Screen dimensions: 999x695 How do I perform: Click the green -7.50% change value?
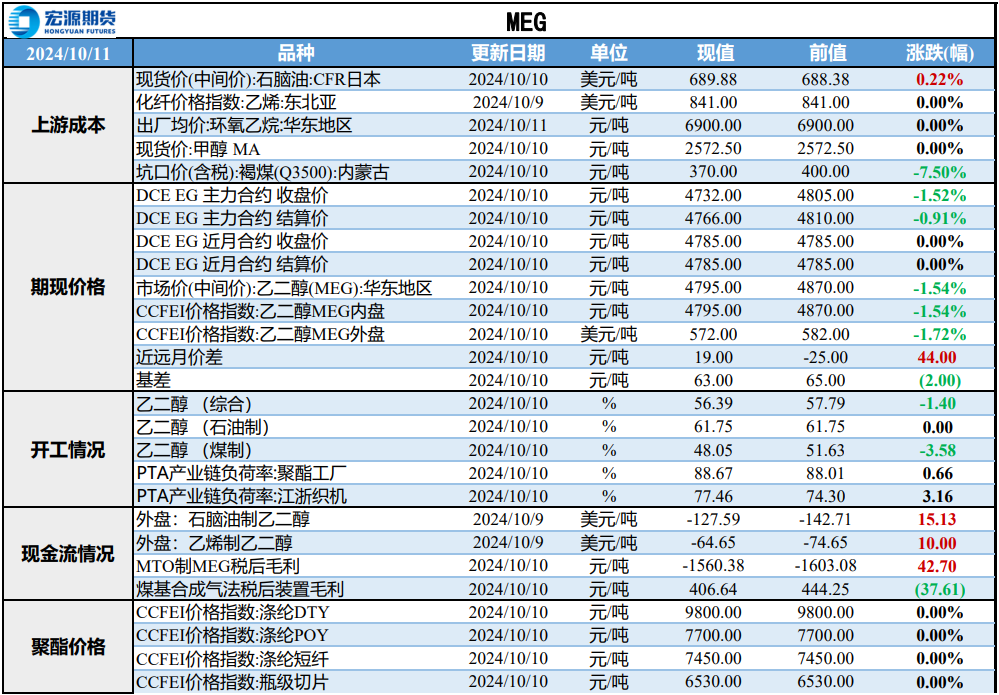coord(940,172)
